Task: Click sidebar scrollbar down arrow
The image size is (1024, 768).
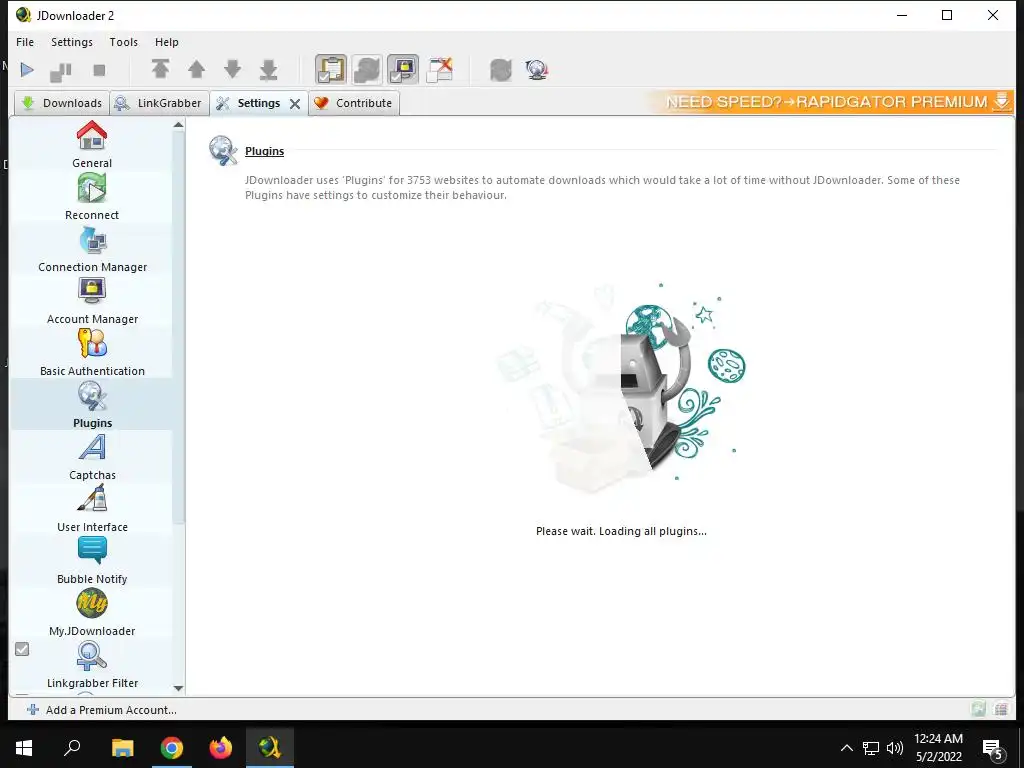Action: [x=178, y=688]
